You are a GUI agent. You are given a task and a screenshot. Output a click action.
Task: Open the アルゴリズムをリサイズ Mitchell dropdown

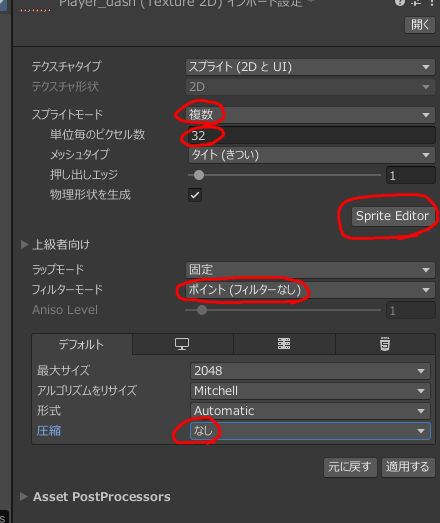[310, 391]
